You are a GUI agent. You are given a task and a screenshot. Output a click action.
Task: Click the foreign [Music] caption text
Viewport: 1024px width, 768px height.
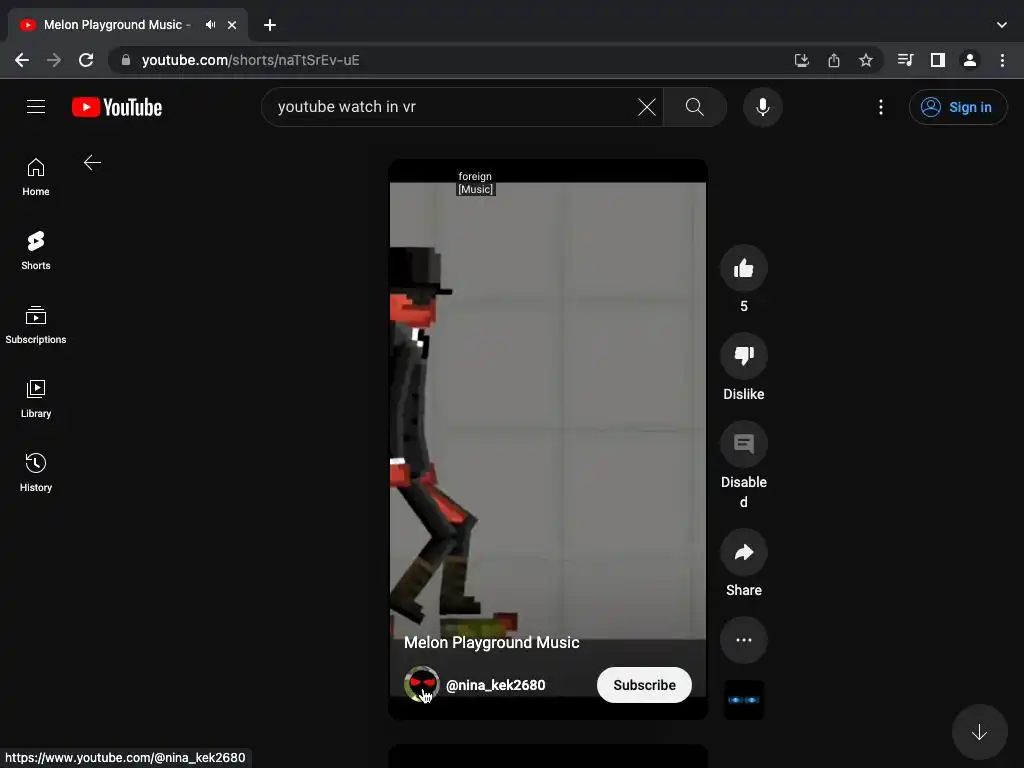click(x=475, y=183)
